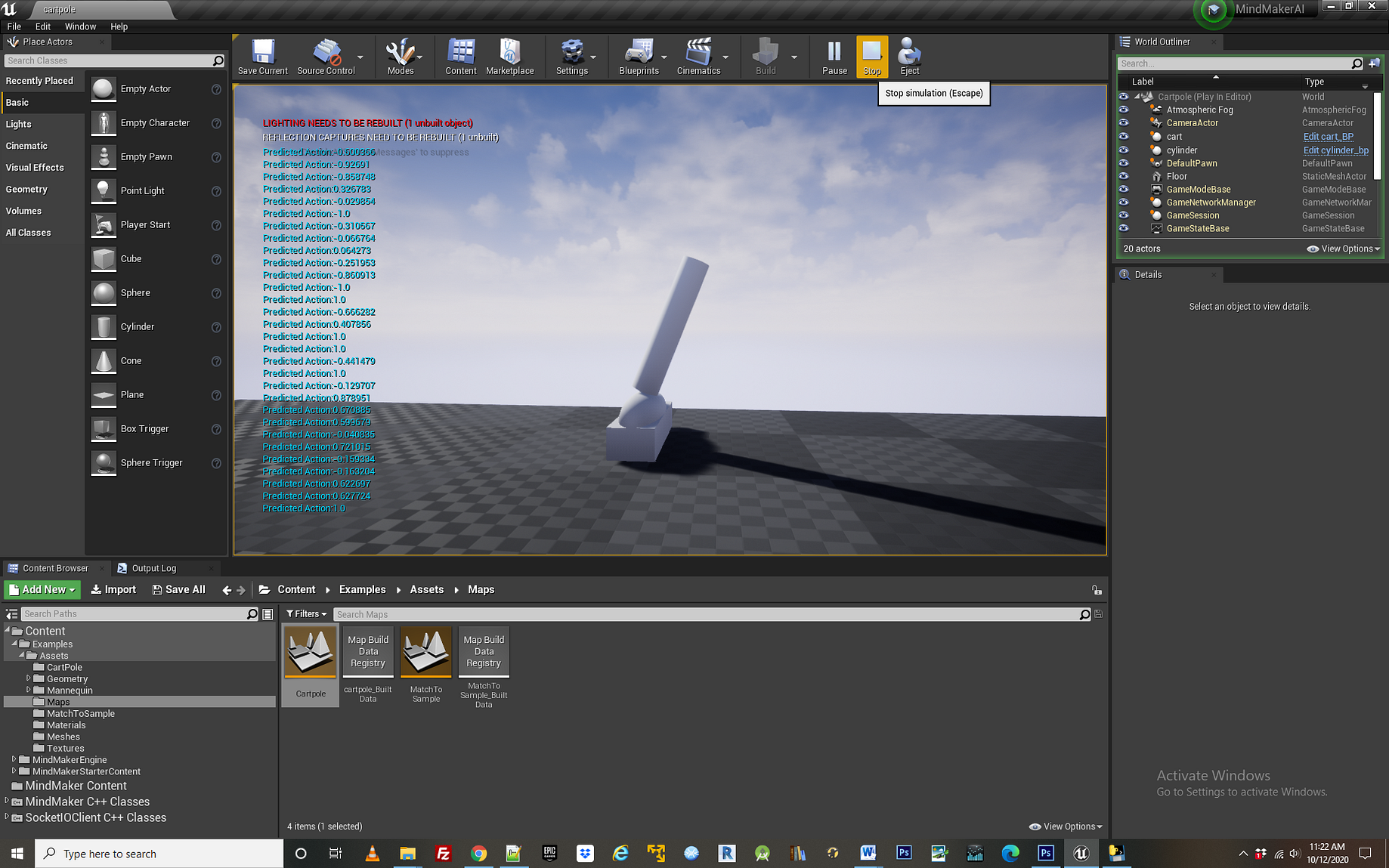Open the Edit cylinder_bp link
1389x868 pixels.
[x=1335, y=150]
